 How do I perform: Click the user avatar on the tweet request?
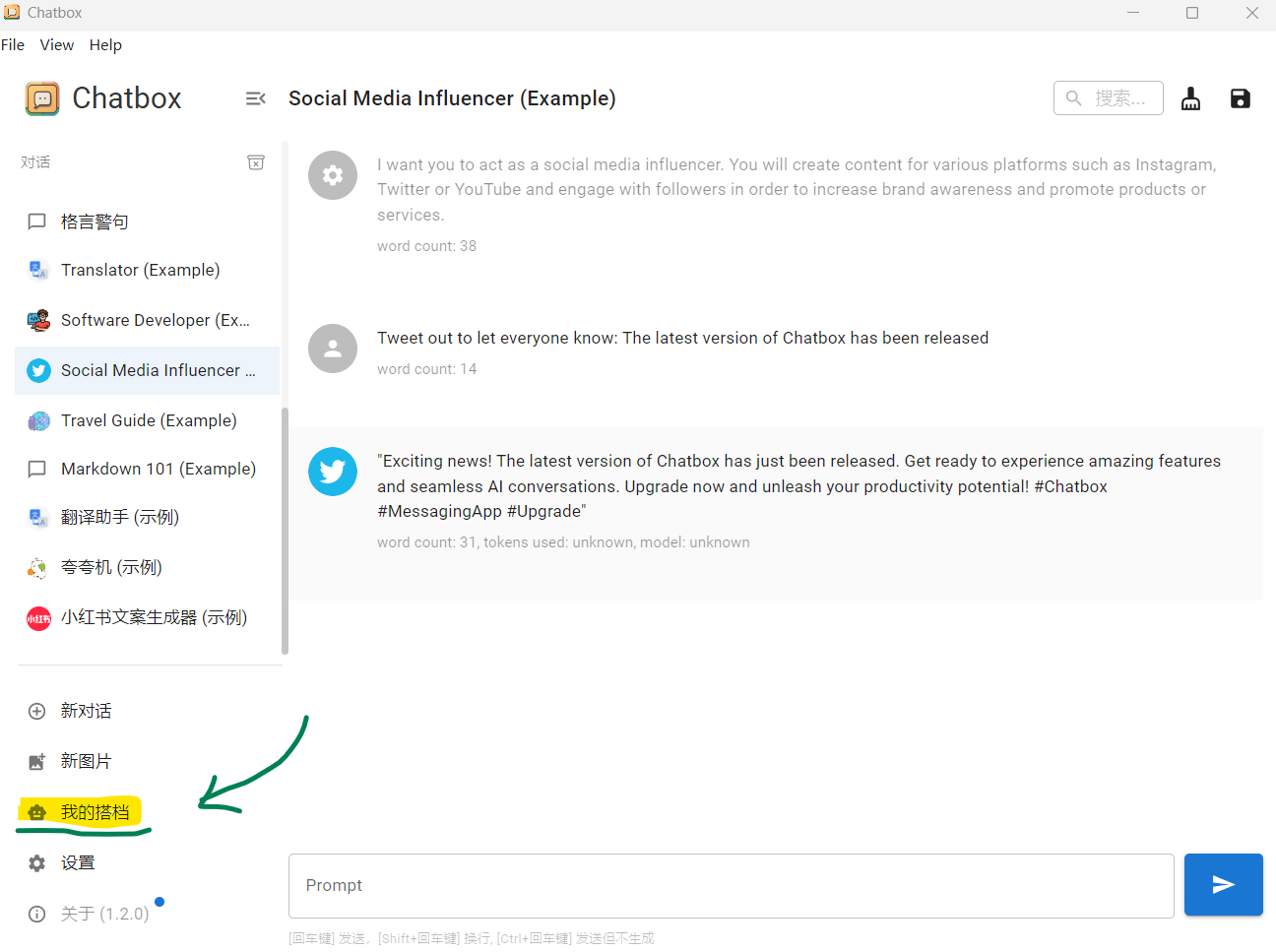point(333,349)
